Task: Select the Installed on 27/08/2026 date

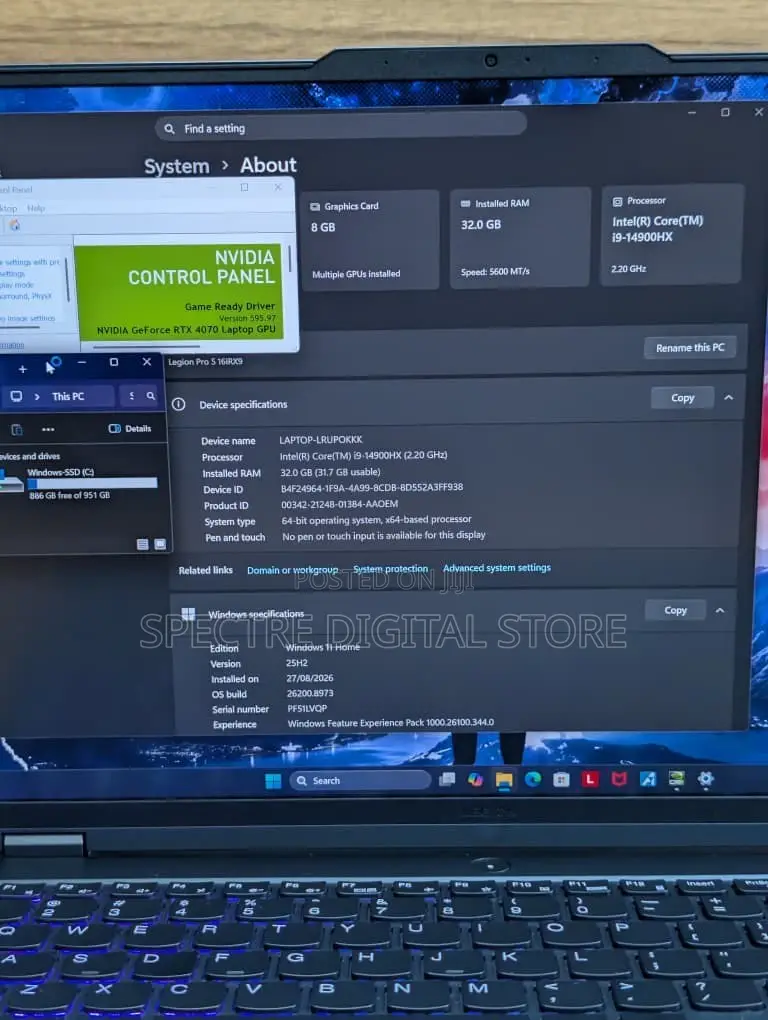Action: pyautogui.click(x=310, y=678)
